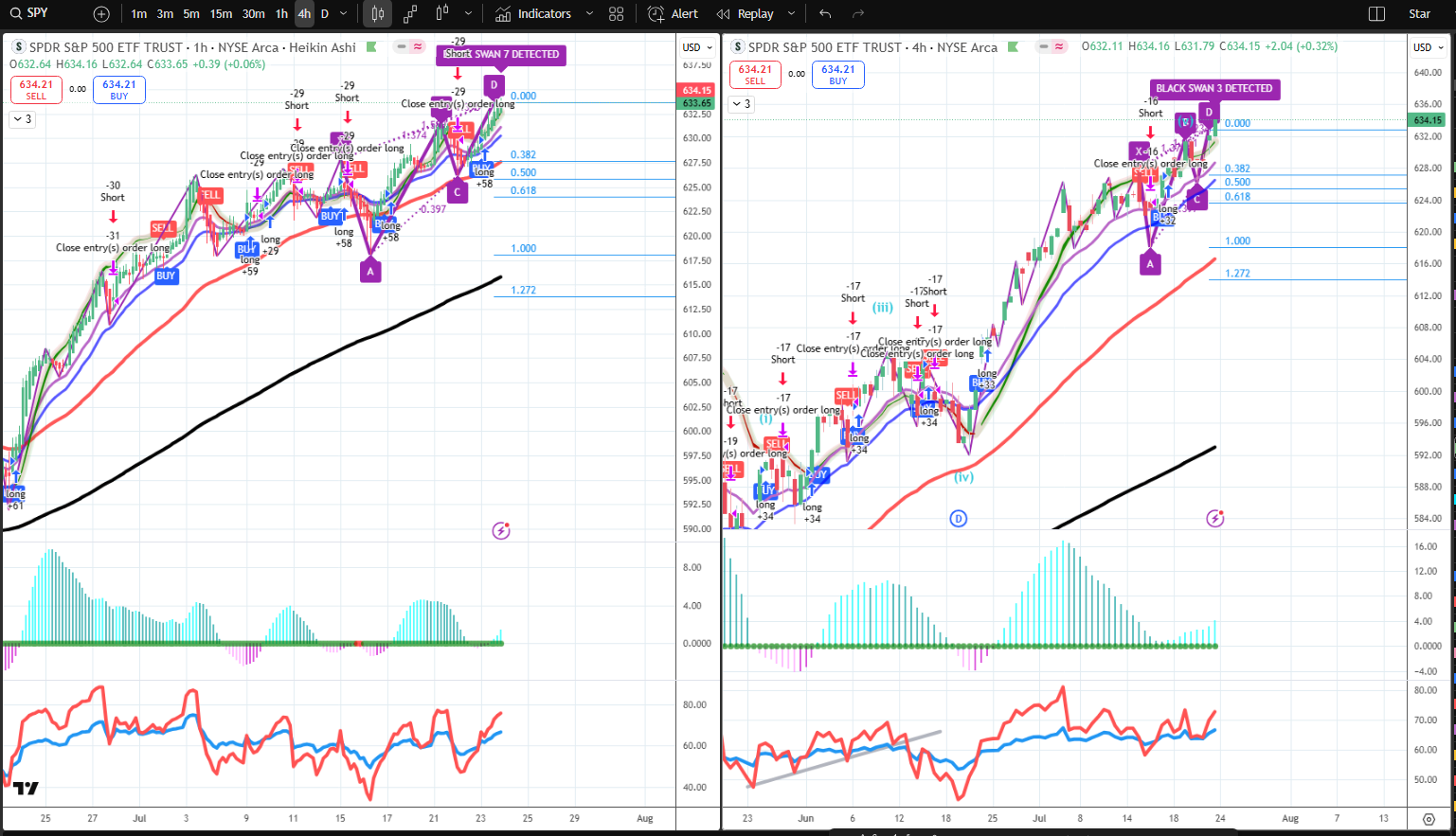Click the 633.65 price label on 1h axis
This screenshot has width=1456, height=836.
pyautogui.click(x=696, y=103)
